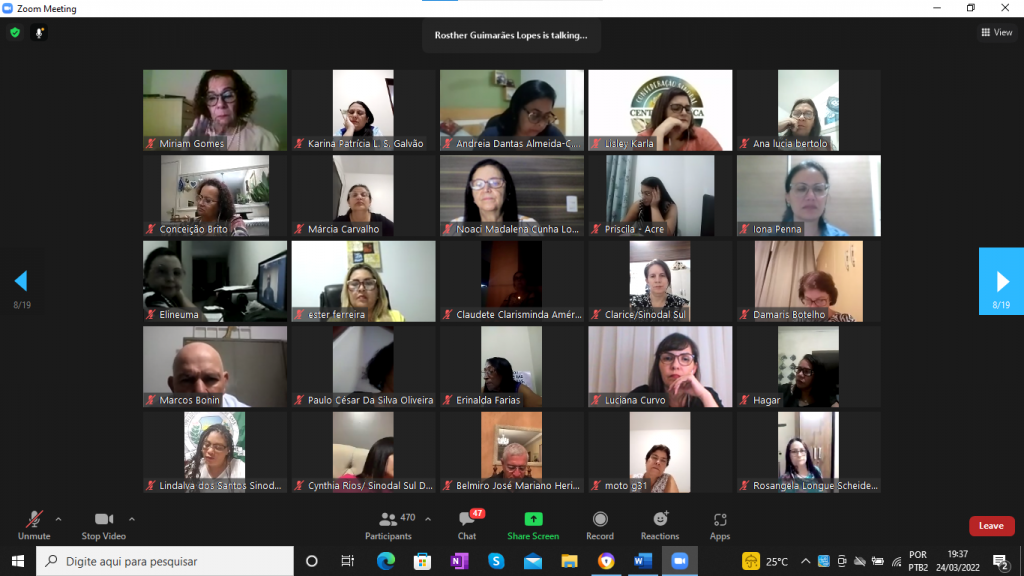Click the muted microphone indicator at top left
The width and height of the screenshot is (1024, 576).
40,33
